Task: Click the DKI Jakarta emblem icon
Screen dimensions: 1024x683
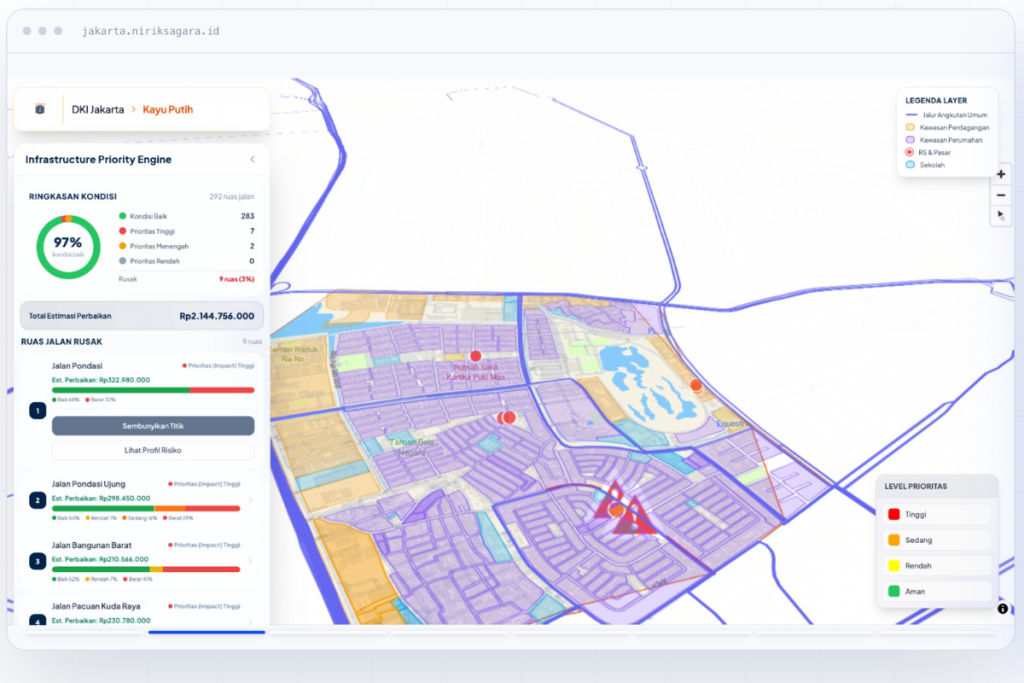Action: click(x=40, y=109)
